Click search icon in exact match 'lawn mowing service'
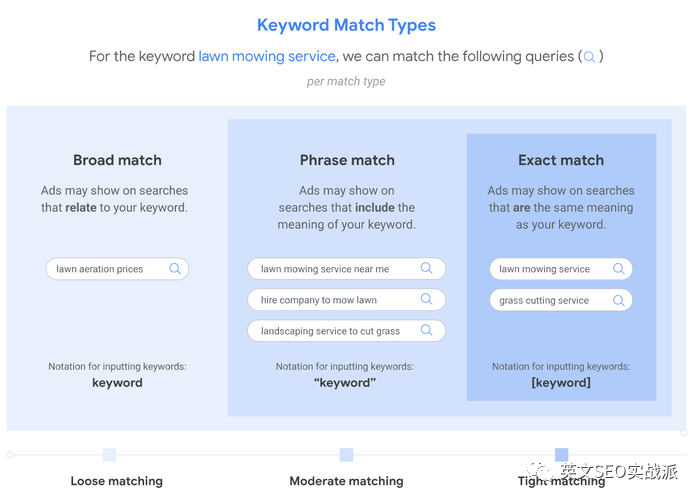The width and height of the screenshot is (700, 502). 618,268
